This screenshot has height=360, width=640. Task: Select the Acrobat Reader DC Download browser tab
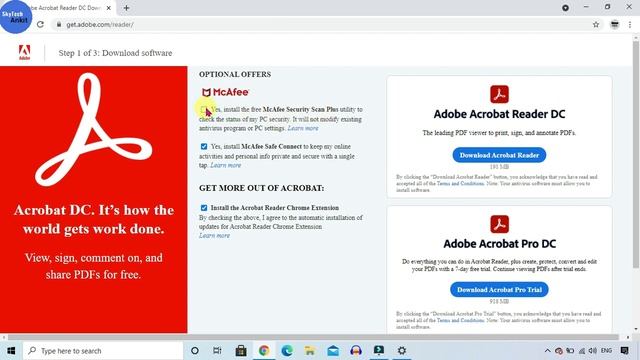pyautogui.click(x=65, y=8)
